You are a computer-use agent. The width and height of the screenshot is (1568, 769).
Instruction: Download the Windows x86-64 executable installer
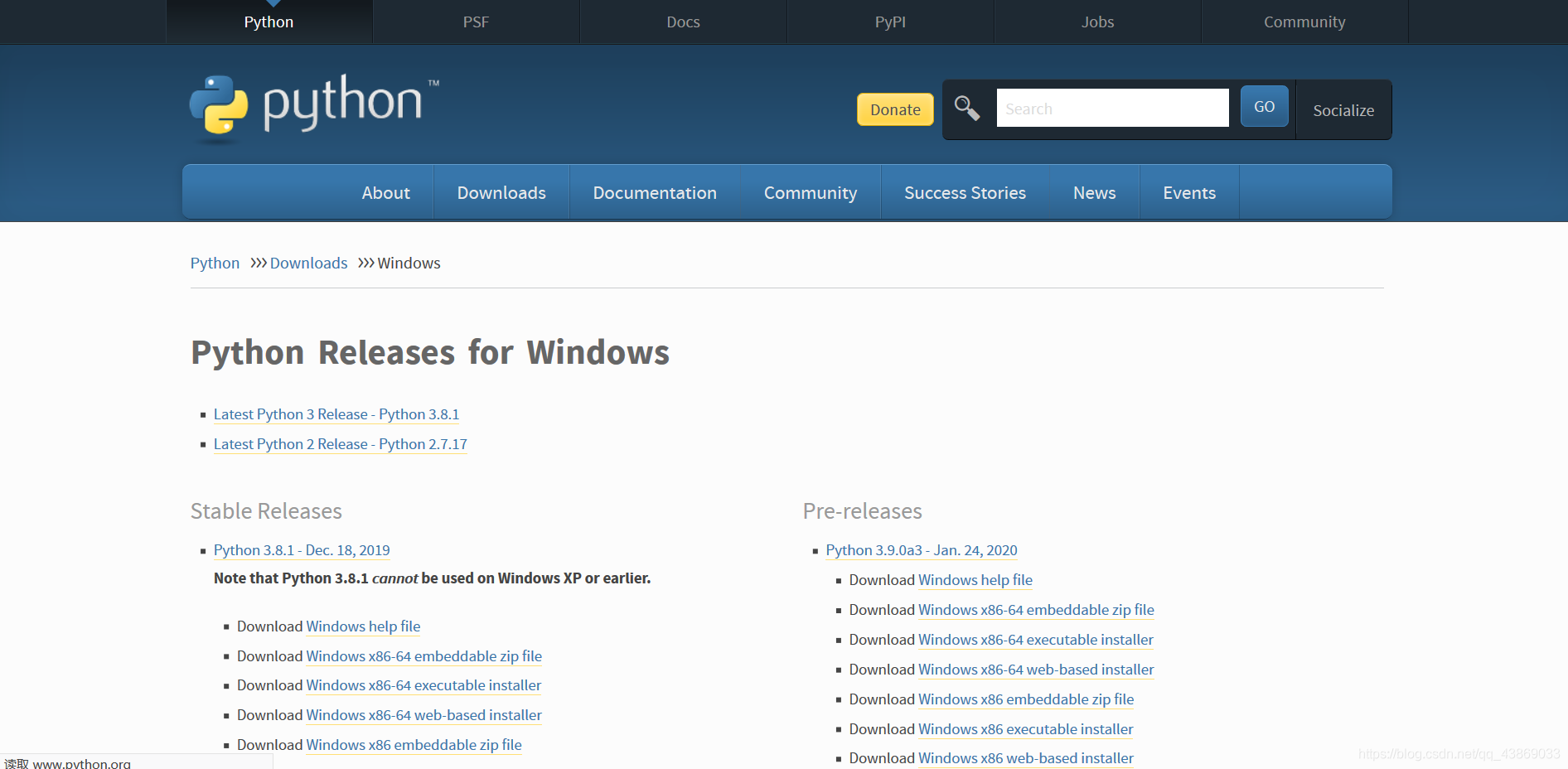[423, 685]
